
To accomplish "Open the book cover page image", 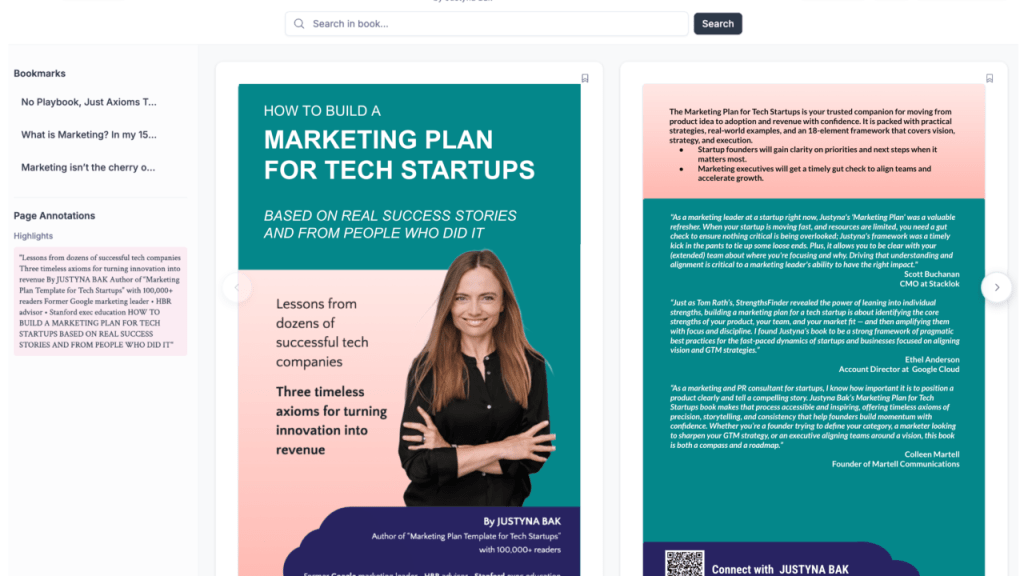I will pyautogui.click(x=409, y=330).
